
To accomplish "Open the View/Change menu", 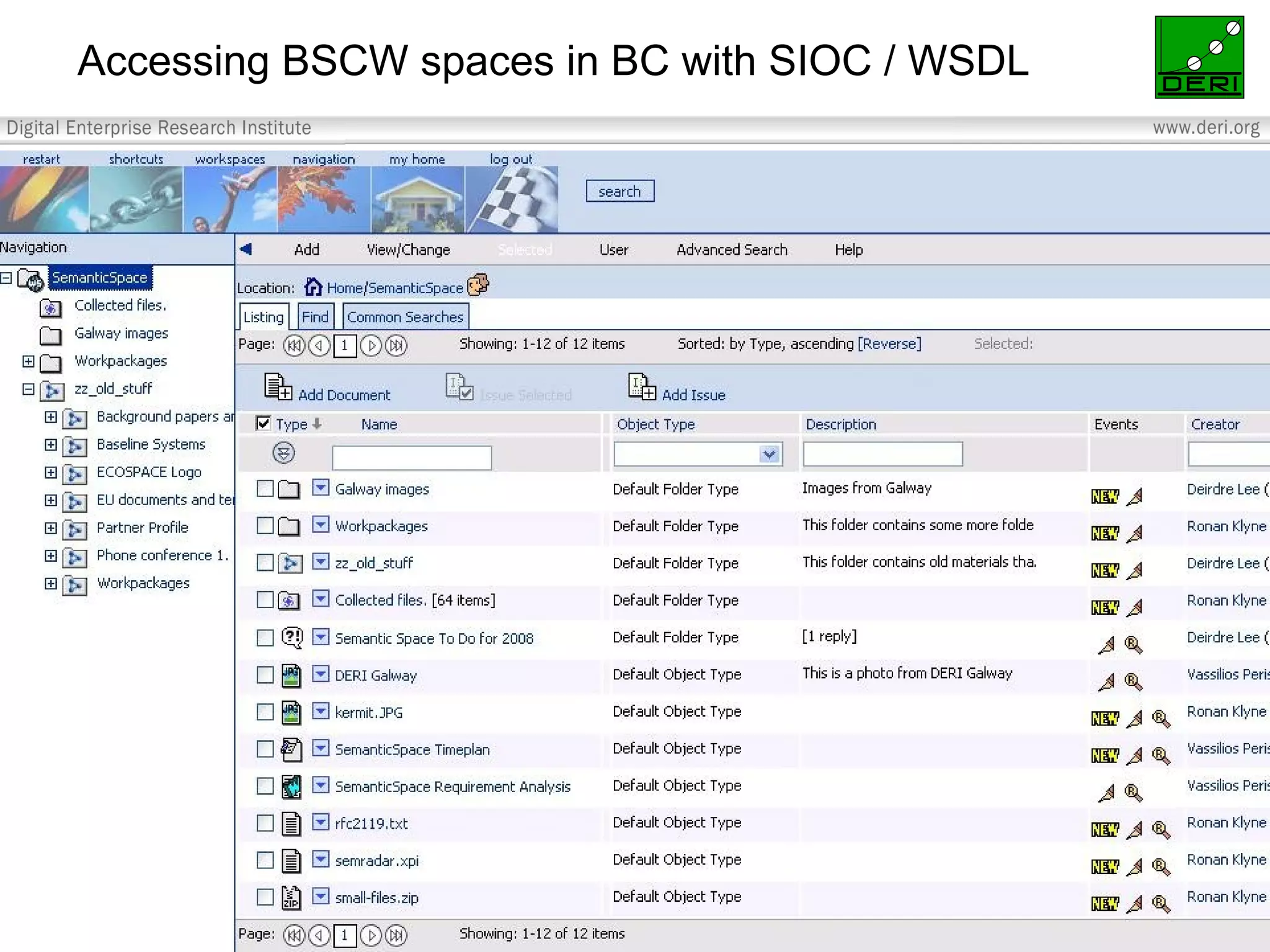I will (408, 250).
